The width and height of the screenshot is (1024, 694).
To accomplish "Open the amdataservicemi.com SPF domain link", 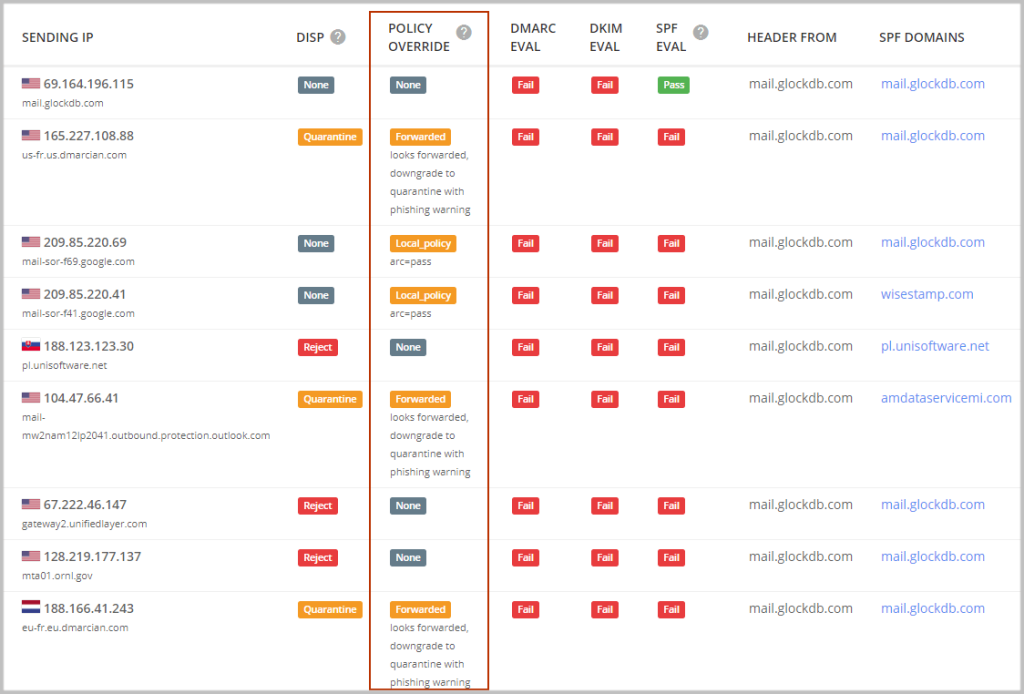I will [x=946, y=398].
